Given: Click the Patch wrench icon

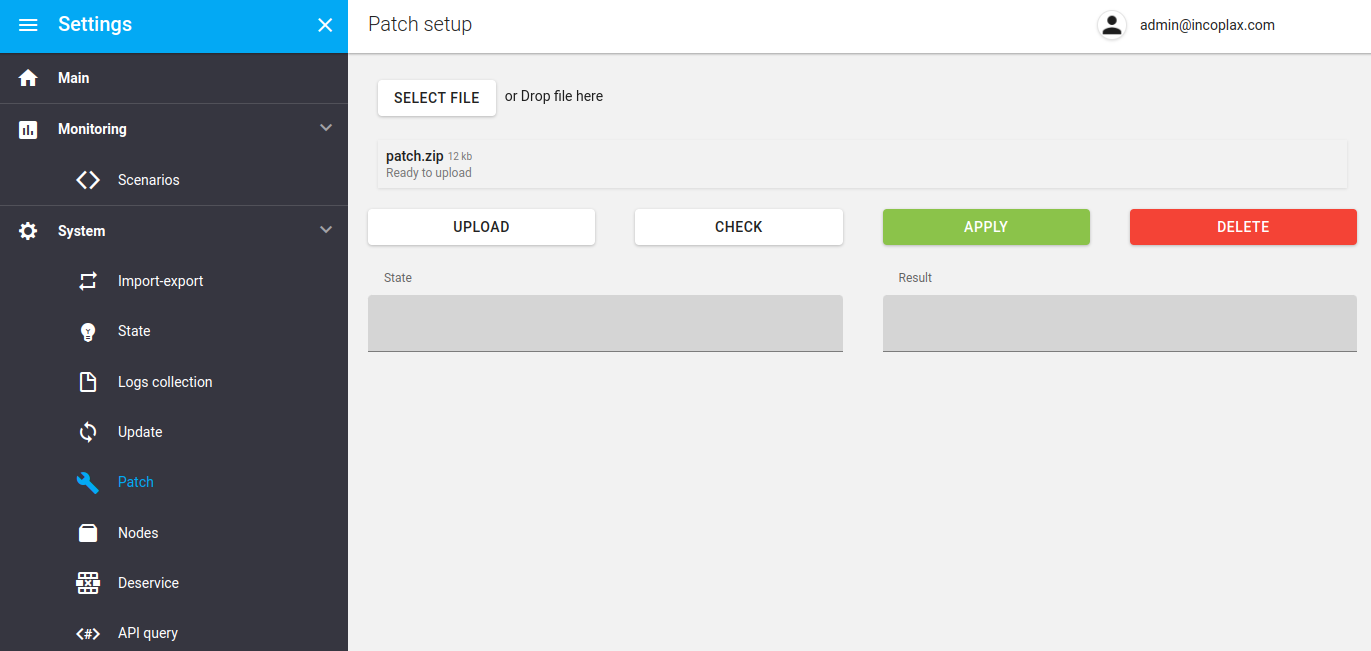Looking at the screenshot, I should [88, 482].
